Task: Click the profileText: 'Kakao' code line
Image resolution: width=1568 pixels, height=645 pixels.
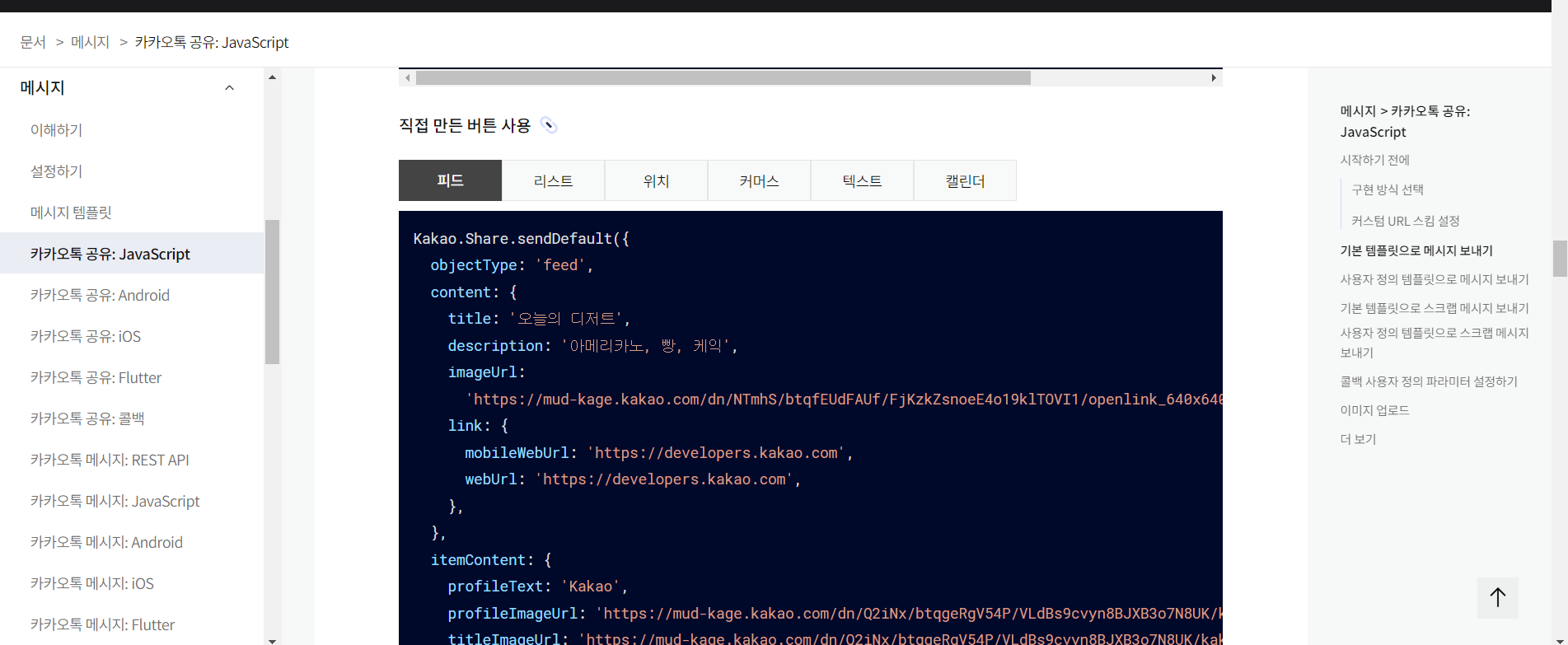Action: pyautogui.click(x=538, y=587)
